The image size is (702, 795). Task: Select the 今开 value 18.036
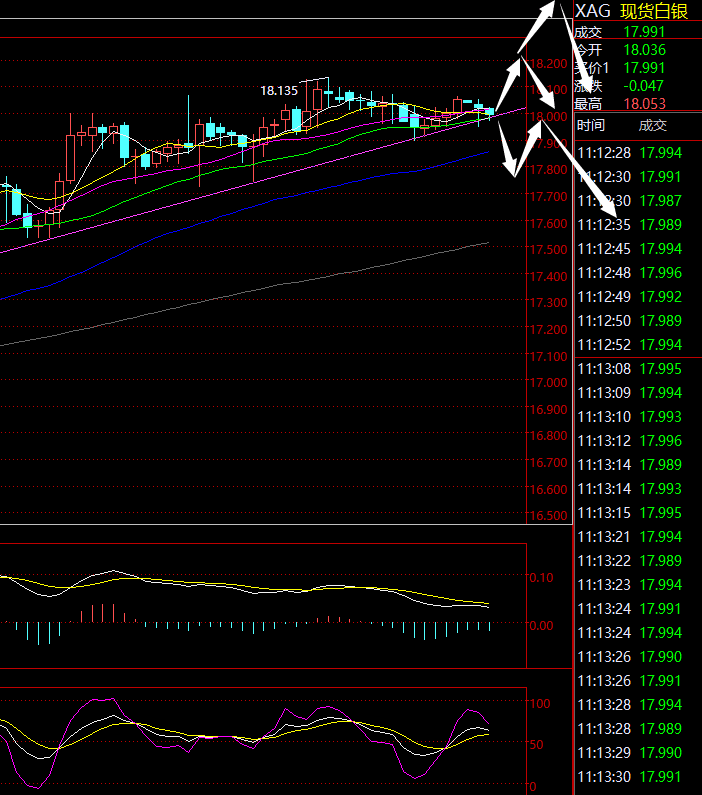click(644, 50)
